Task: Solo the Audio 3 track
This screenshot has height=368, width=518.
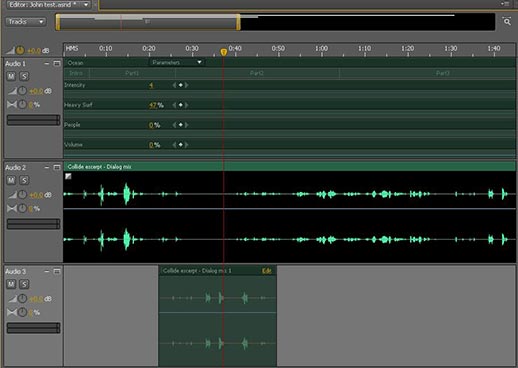Action: pyautogui.click(x=24, y=284)
